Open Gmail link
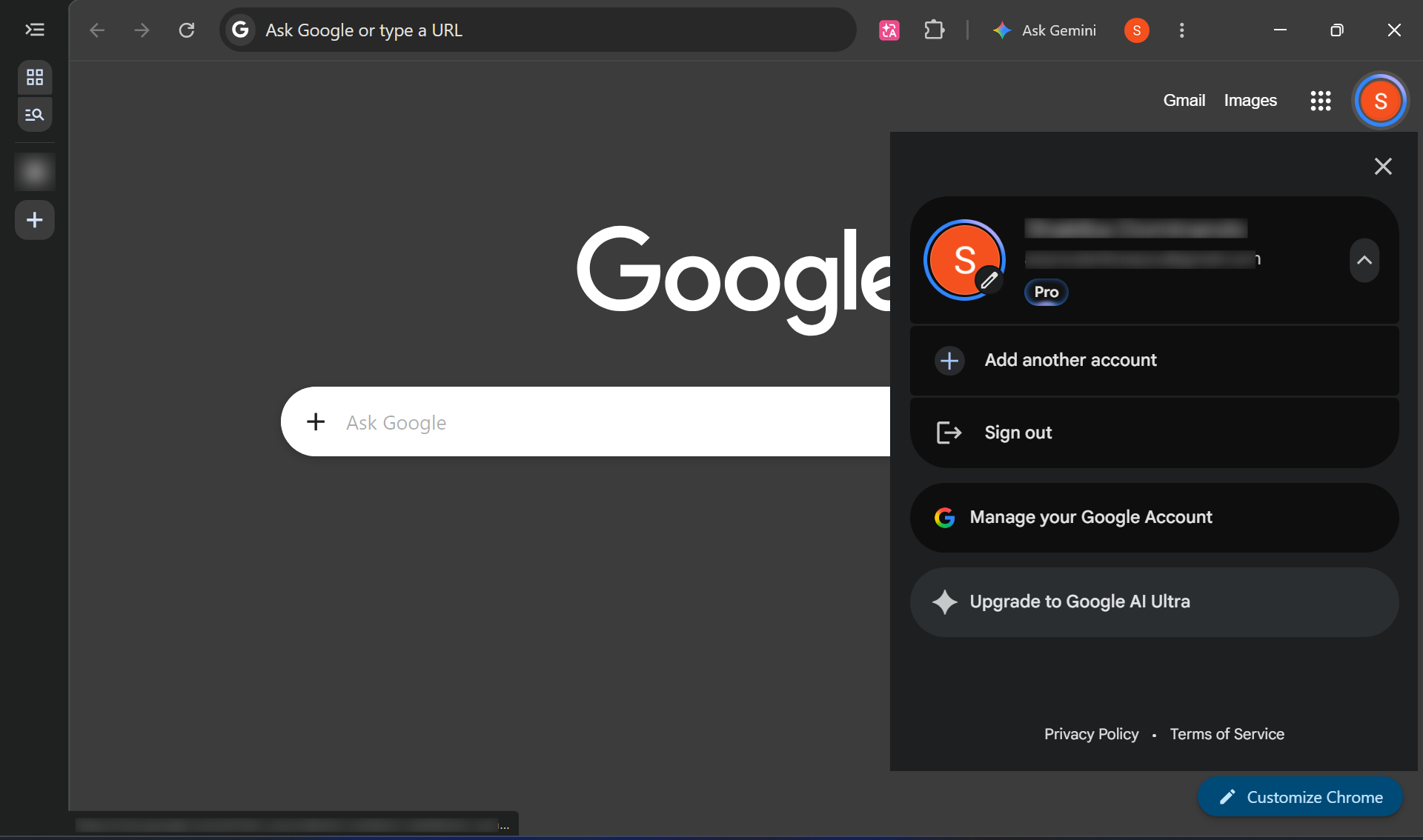Image resolution: width=1423 pixels, height=840 pixels. click(1184, 100)
